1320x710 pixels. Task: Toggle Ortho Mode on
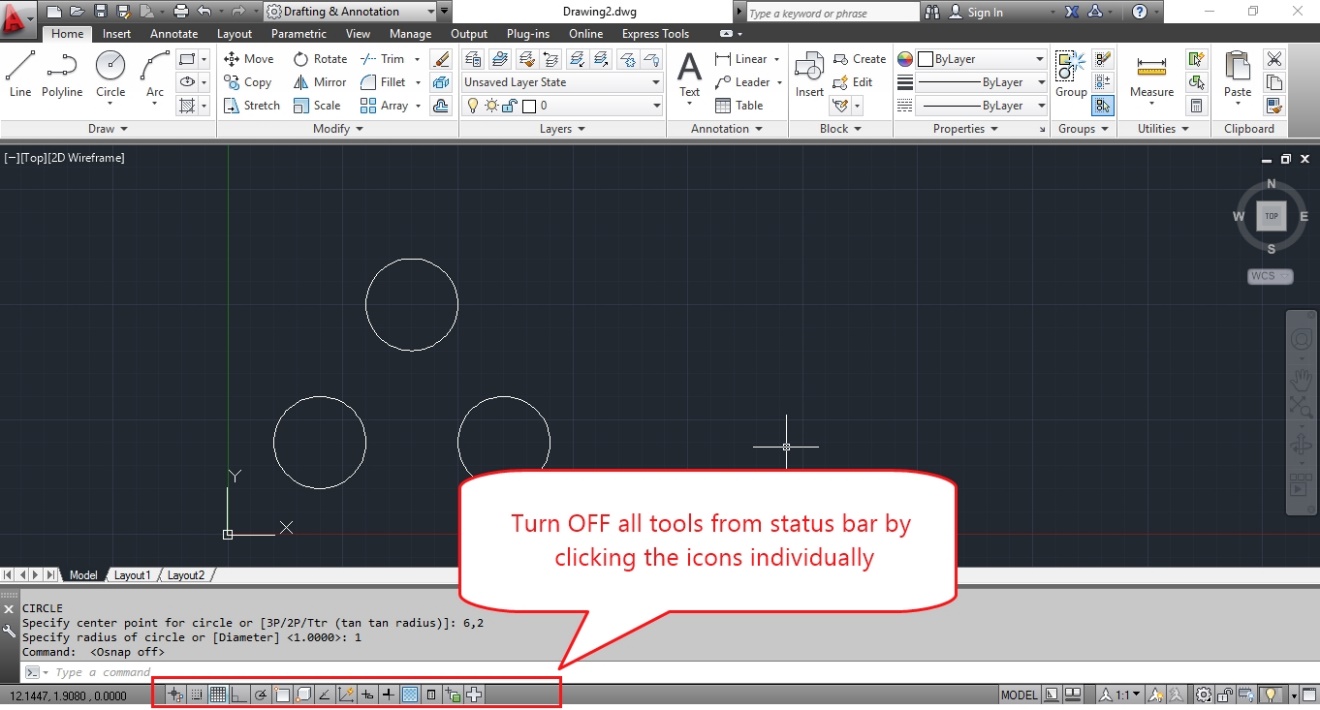point(239,693)
